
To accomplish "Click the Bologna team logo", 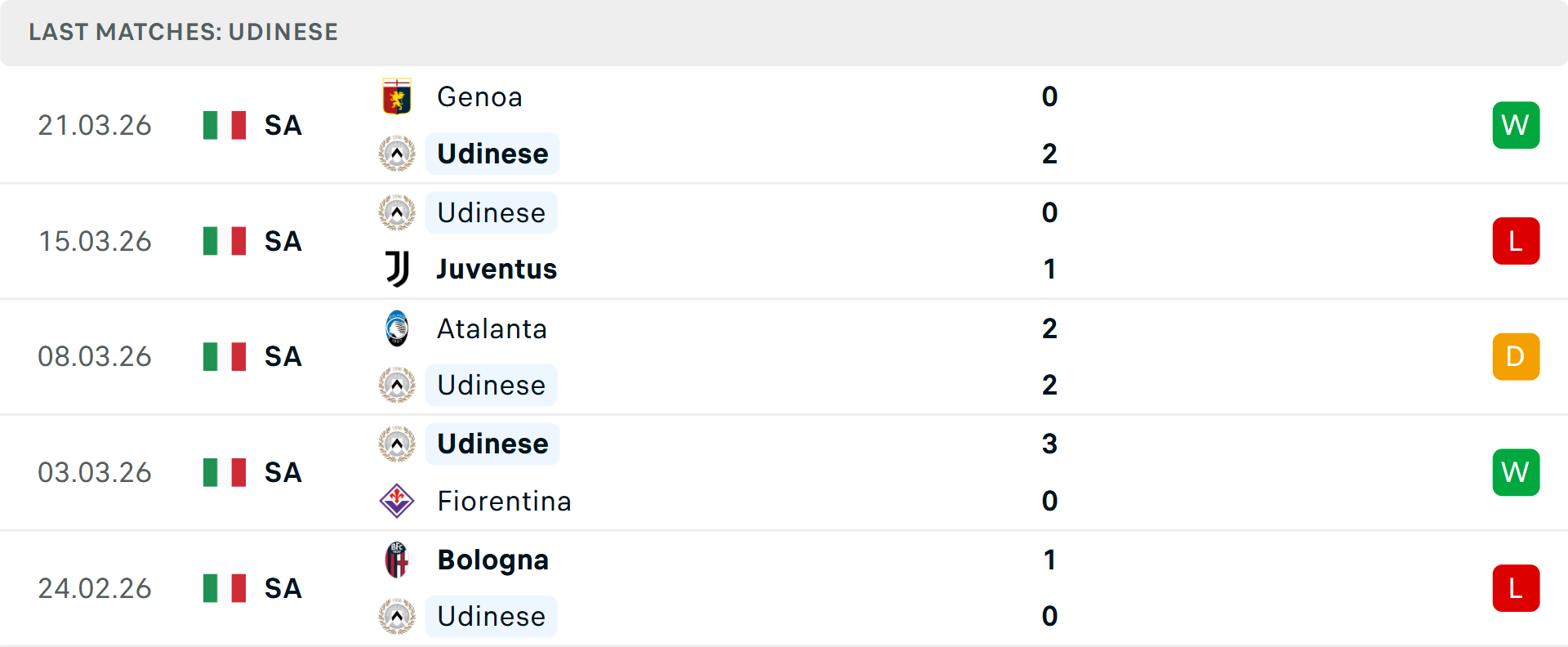I will click(x=397, y=560).
